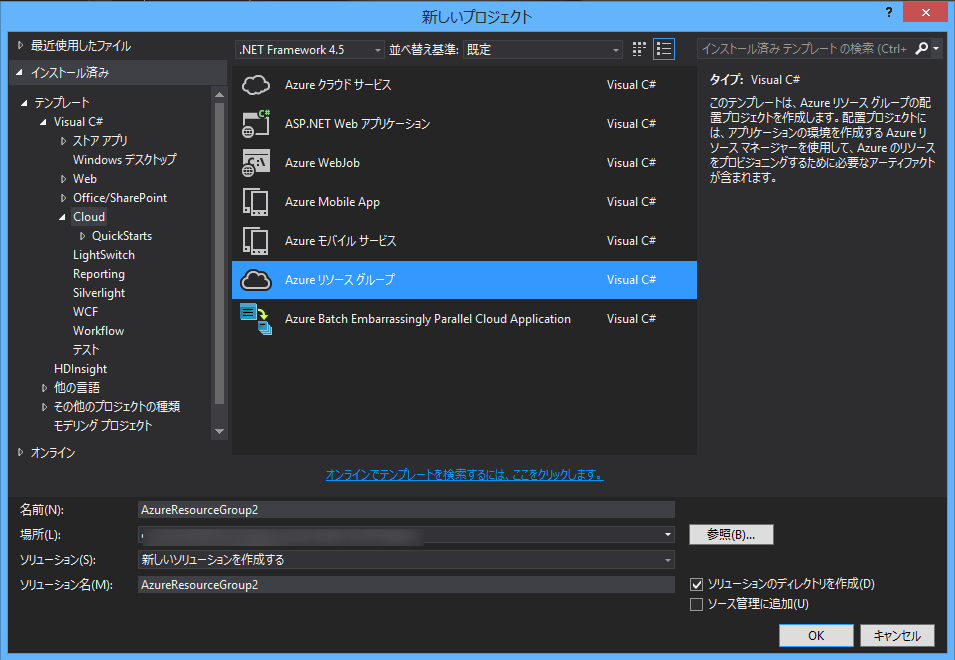Click the search magnifier icon
This screenshot has height=660, width=955.
click(922, 49)
